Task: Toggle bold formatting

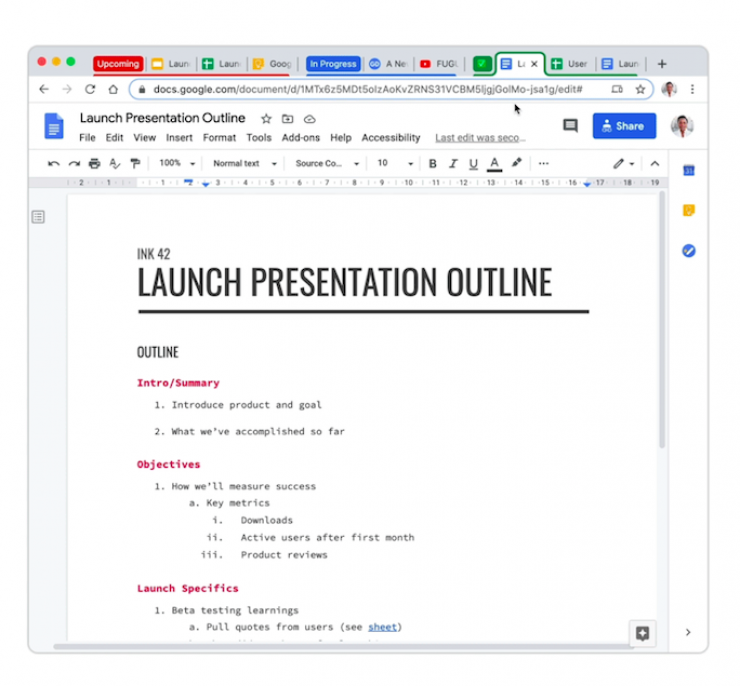Action: (433, 163)
